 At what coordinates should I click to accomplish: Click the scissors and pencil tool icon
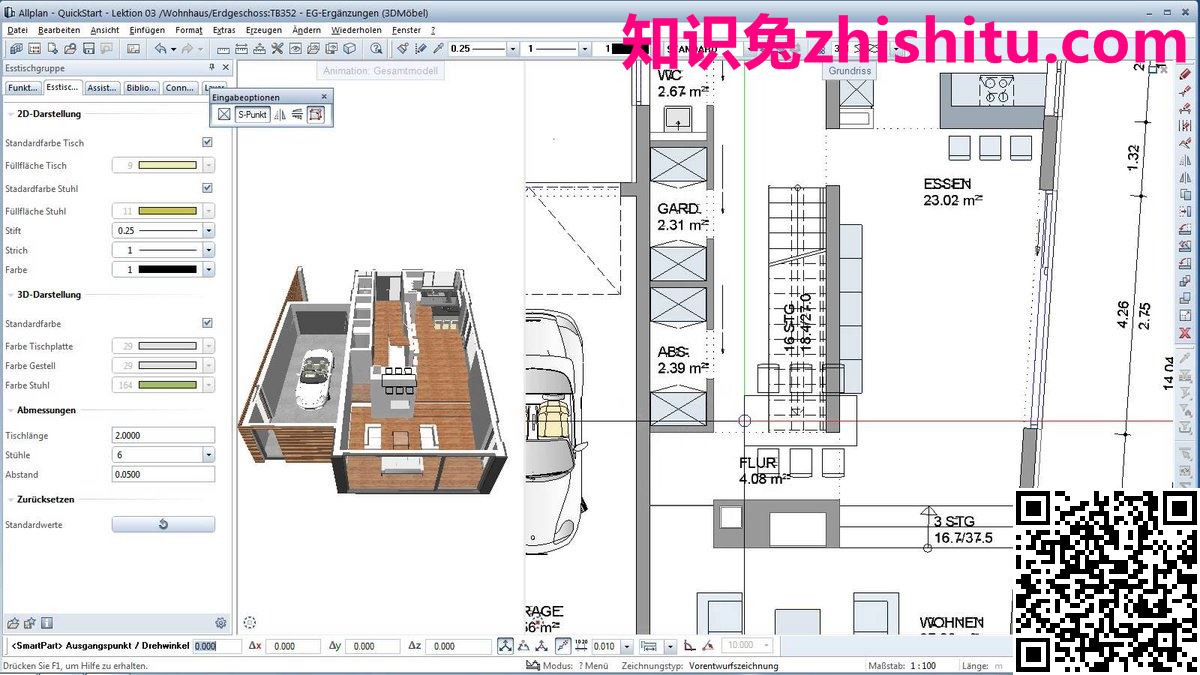pyautogui.click(x=277, y=48)
